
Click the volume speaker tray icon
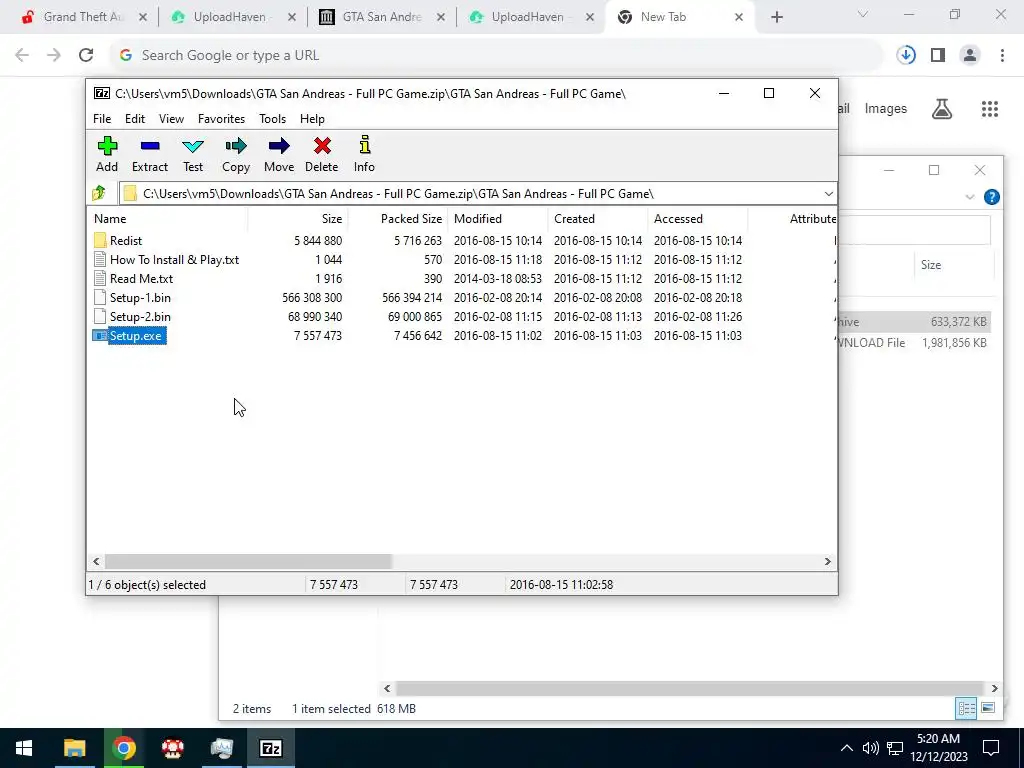pos(870,748)
